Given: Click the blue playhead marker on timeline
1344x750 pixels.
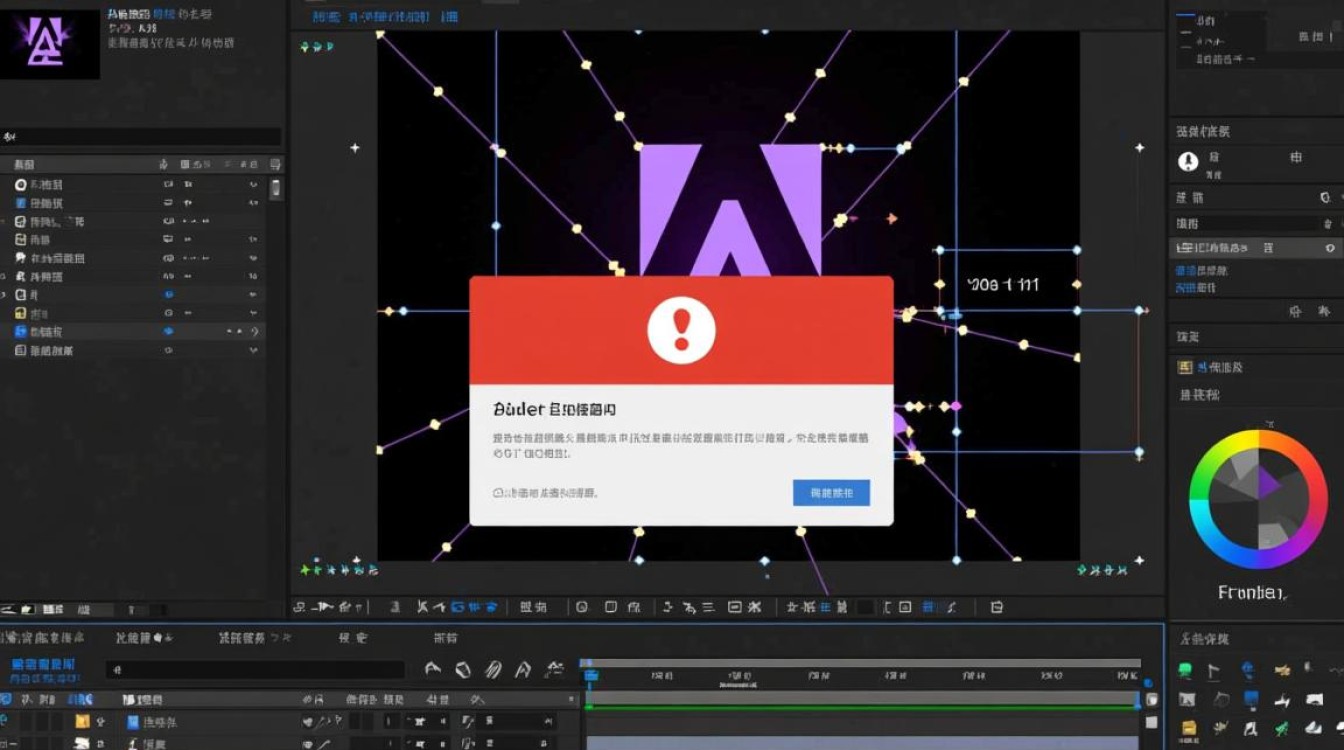Looking at the screenshot, I should click(589, 676).
